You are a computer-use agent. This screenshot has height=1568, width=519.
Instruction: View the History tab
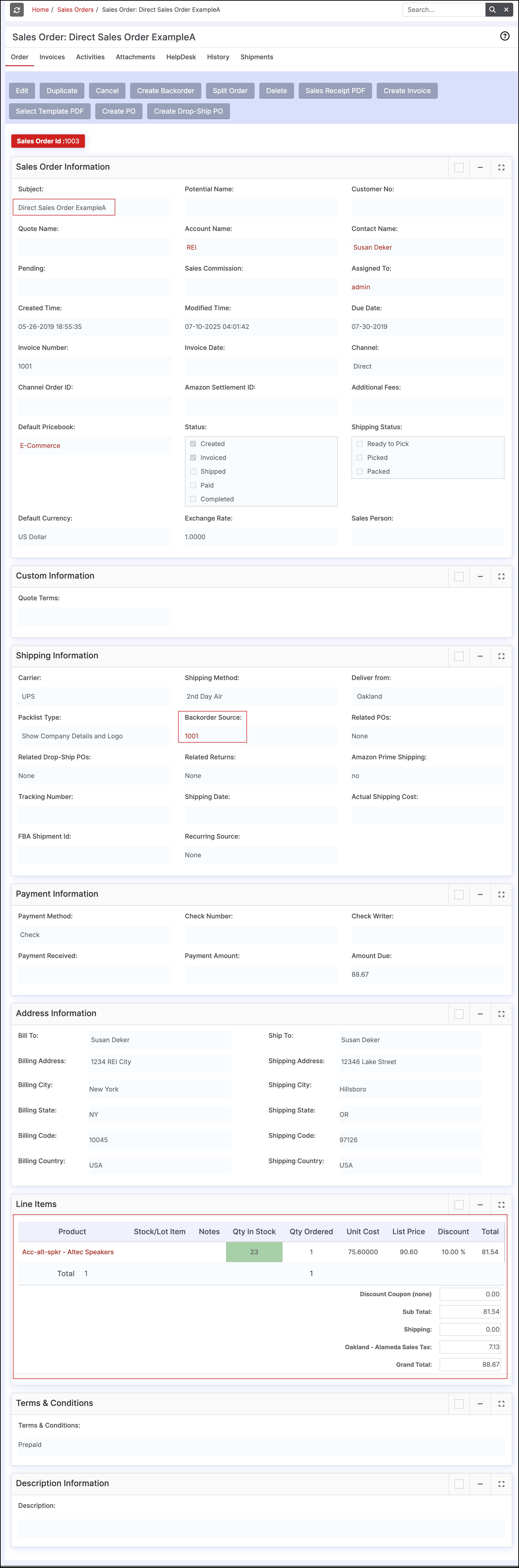(218, 57)
